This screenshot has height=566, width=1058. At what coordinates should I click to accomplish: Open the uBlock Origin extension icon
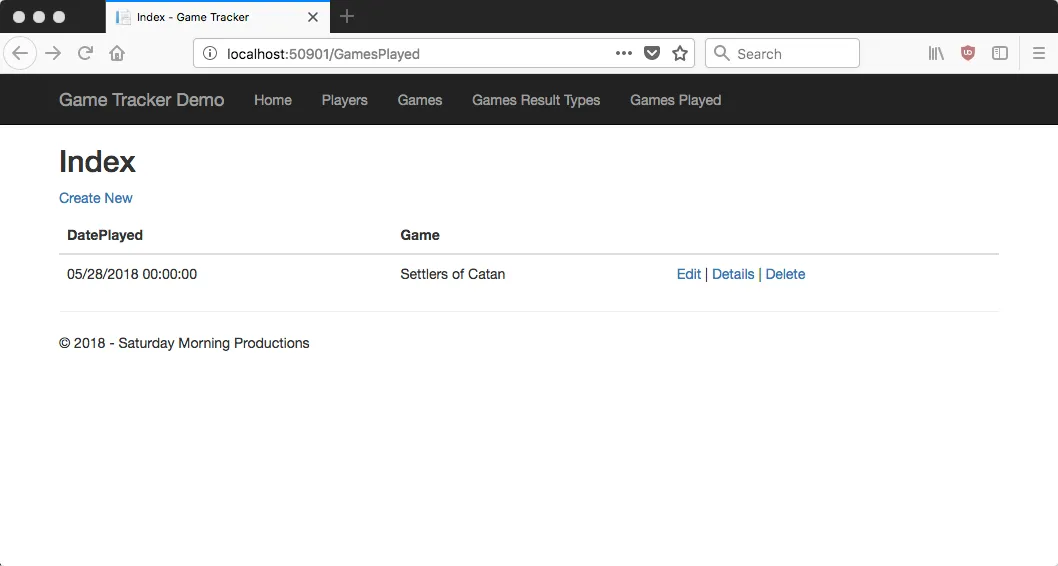click(968, 53)
